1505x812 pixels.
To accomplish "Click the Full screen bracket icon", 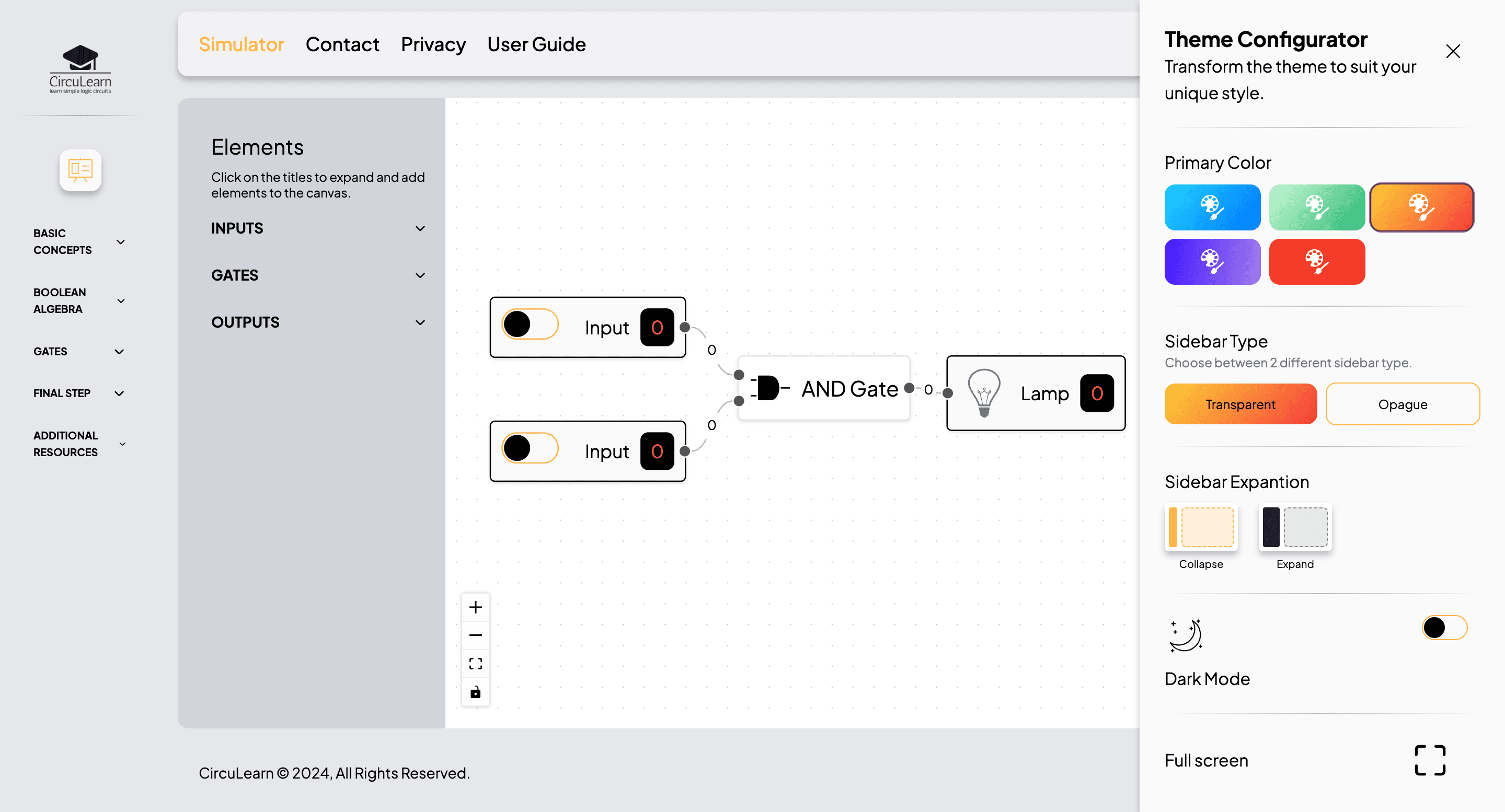I will [1430, 761].
